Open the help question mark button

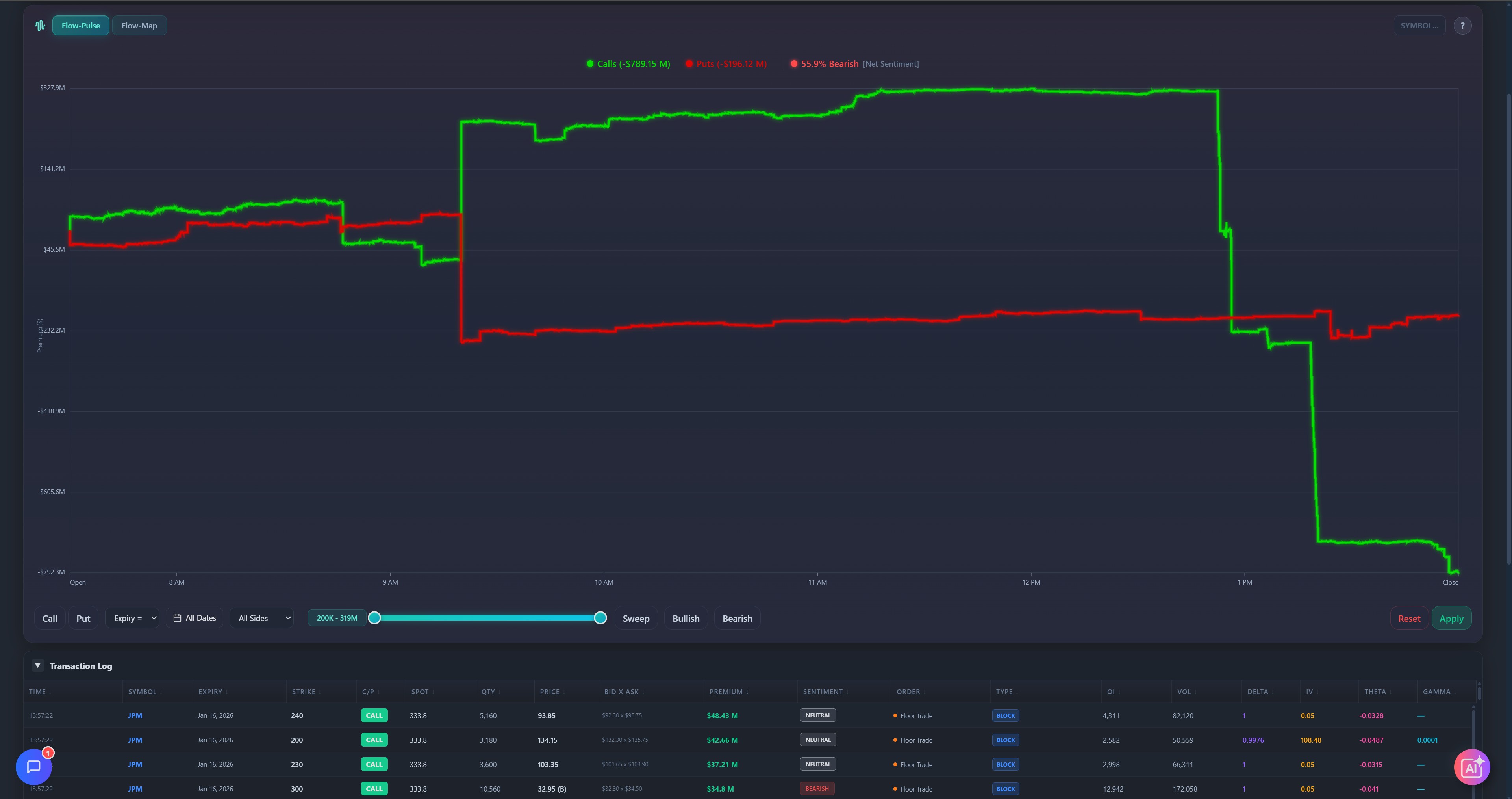click(x=1462, y=25)
